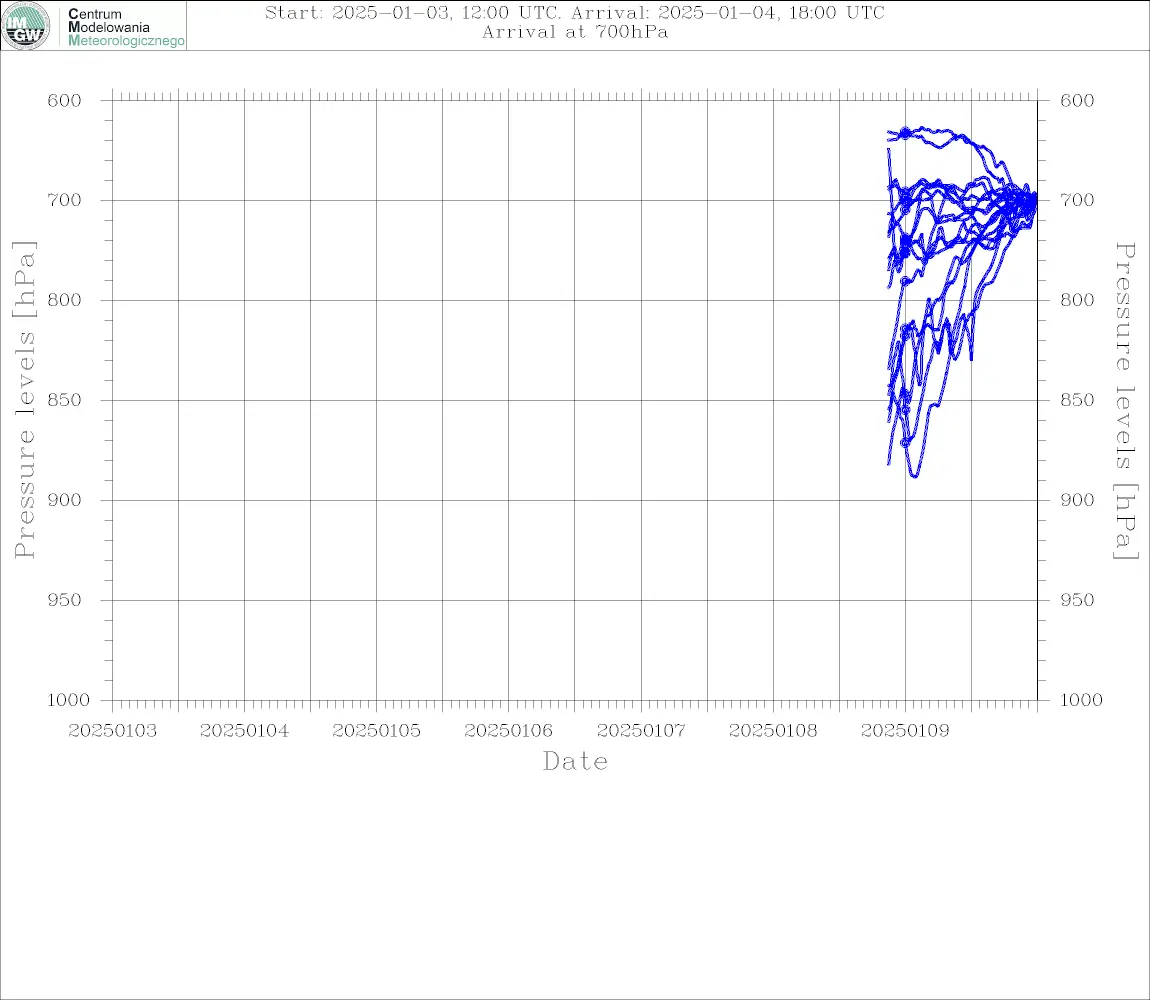1150x1000 pixels.
Task: Click right axis value 950
Action: [1077, 600]
